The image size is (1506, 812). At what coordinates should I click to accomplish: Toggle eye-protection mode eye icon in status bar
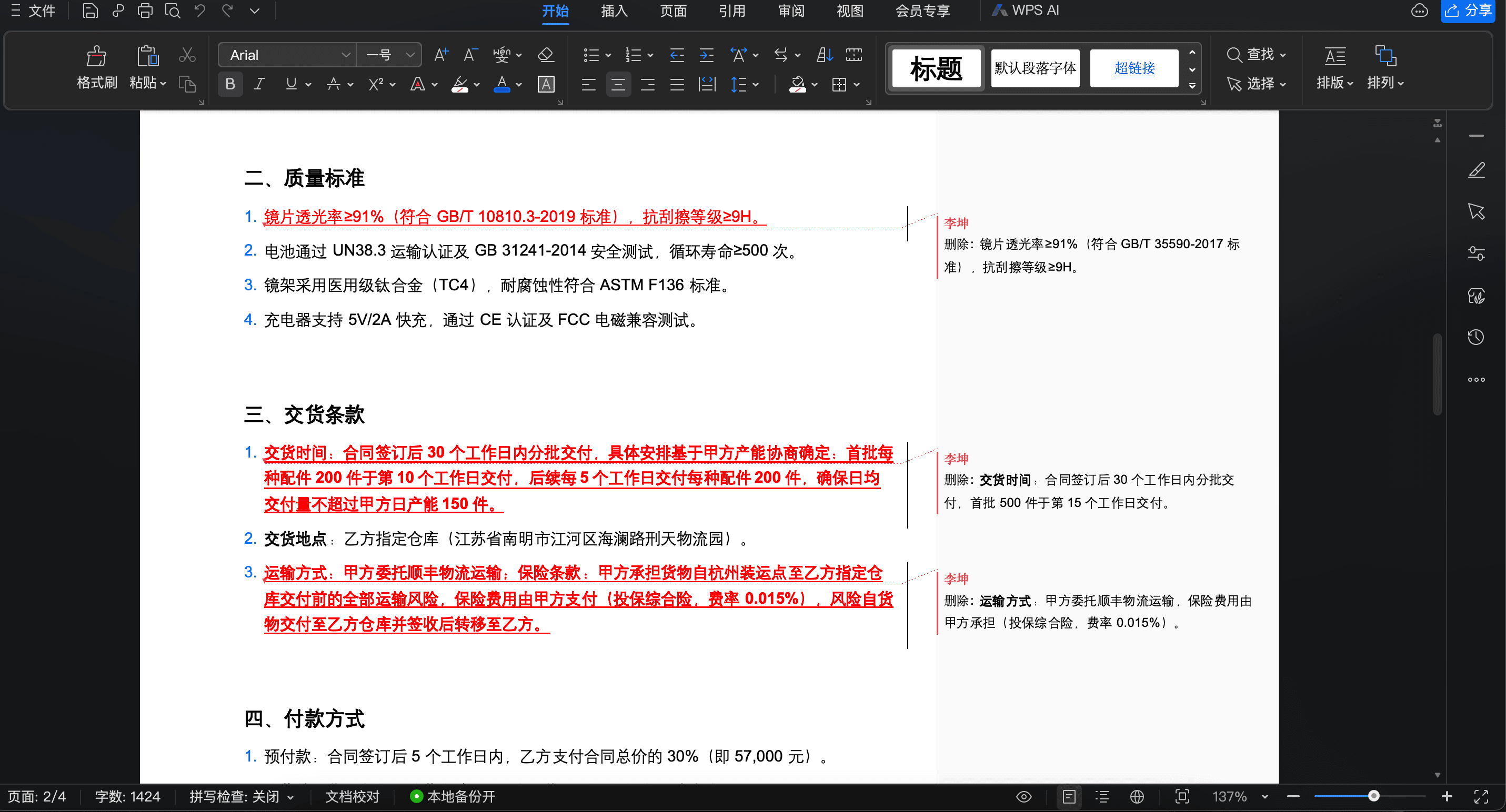pos(1023,796)
